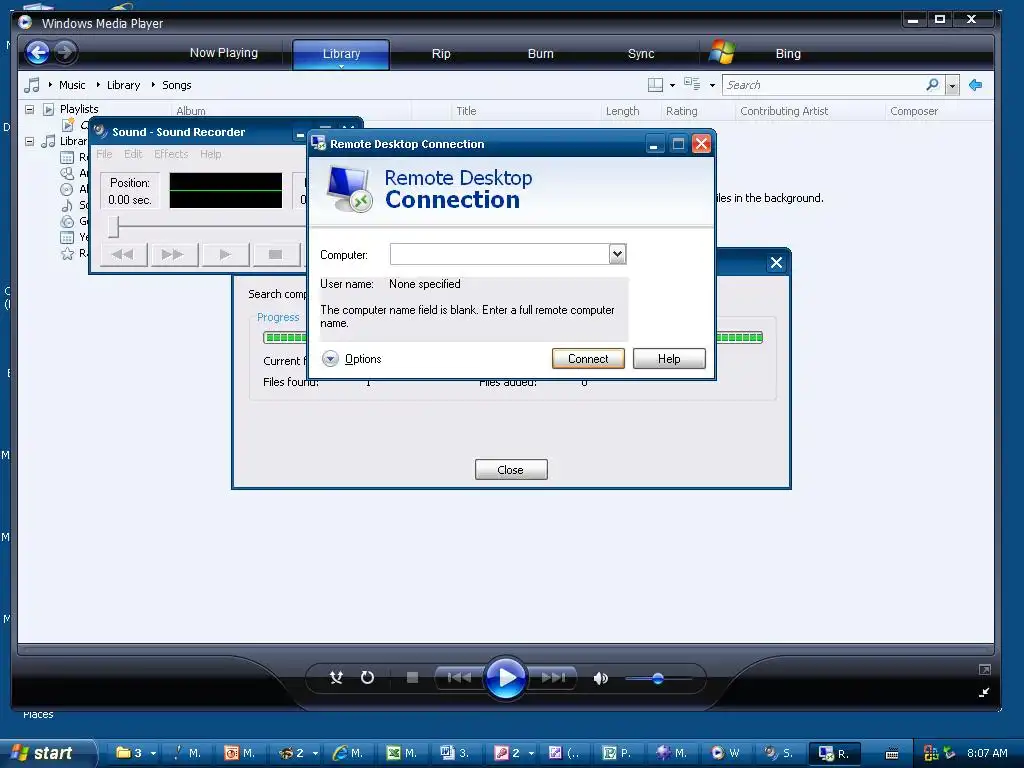1024x768 pixels.
Task: Open the Computer combo box dropdown
Action: pyautogui.click(x=617, y=254)
